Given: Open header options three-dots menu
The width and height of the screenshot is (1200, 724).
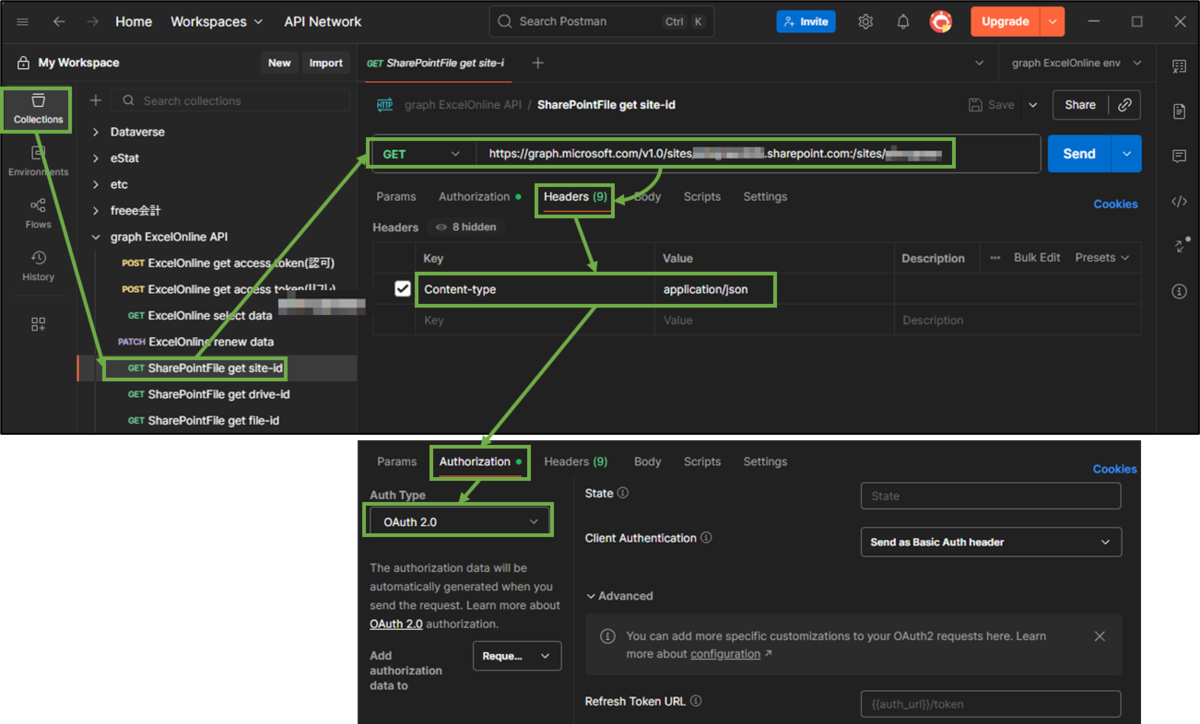Looking at the screenshot, I should pos(995,258).
